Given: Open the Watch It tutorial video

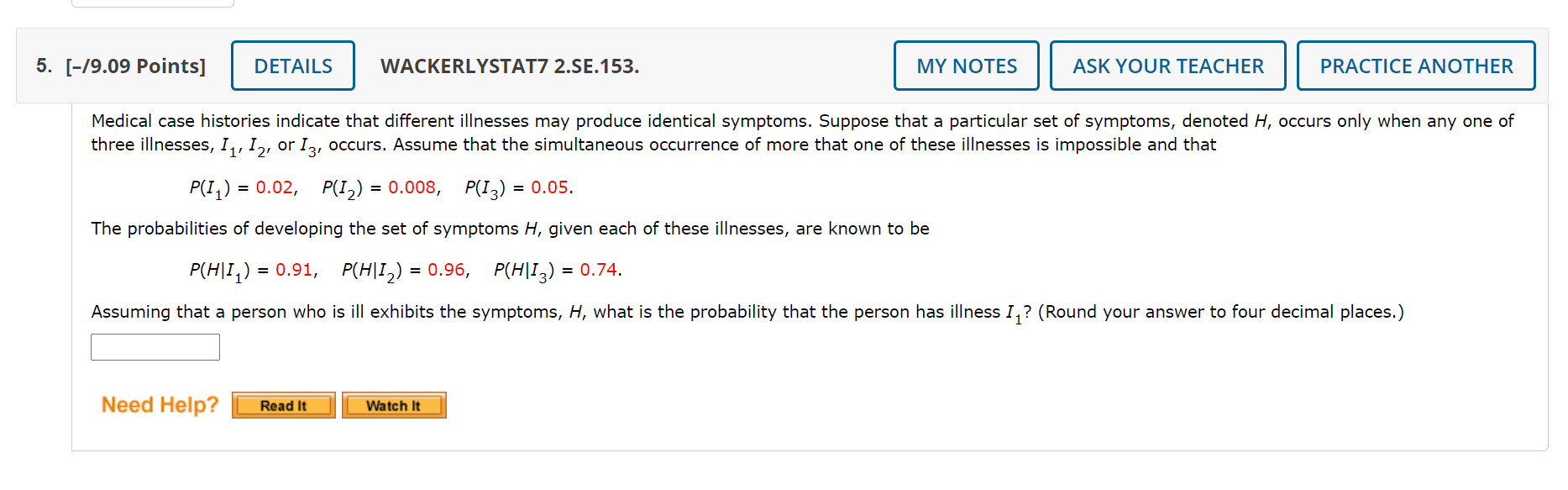Looking at the screenshot, I should click(x=394, y=405).
